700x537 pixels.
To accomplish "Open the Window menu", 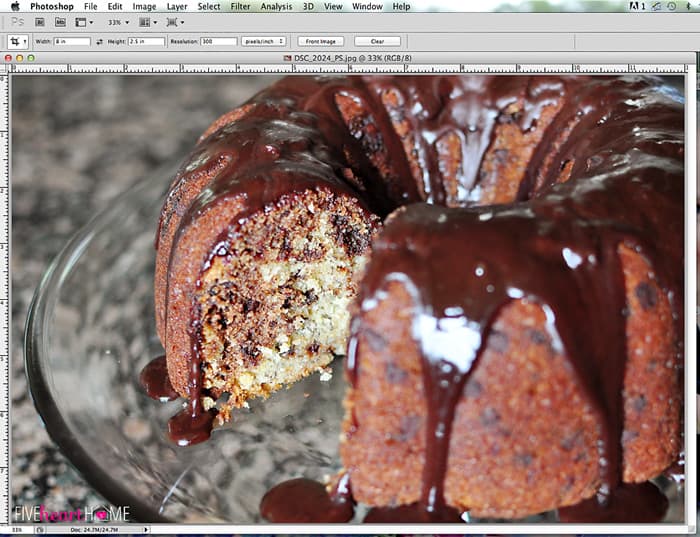I will tap(367, 6).
